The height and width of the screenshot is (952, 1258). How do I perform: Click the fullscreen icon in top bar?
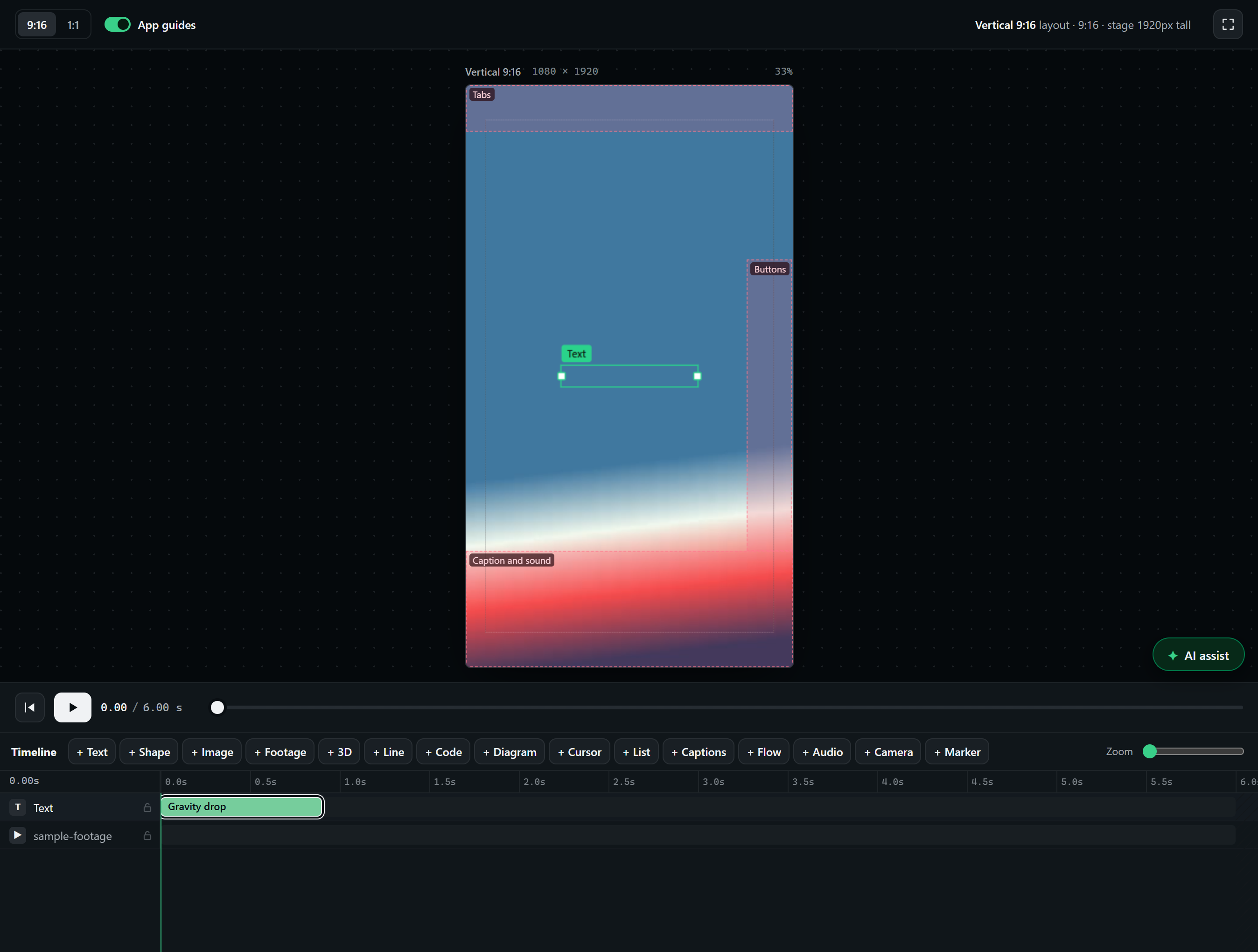(x=1227, y=24)
